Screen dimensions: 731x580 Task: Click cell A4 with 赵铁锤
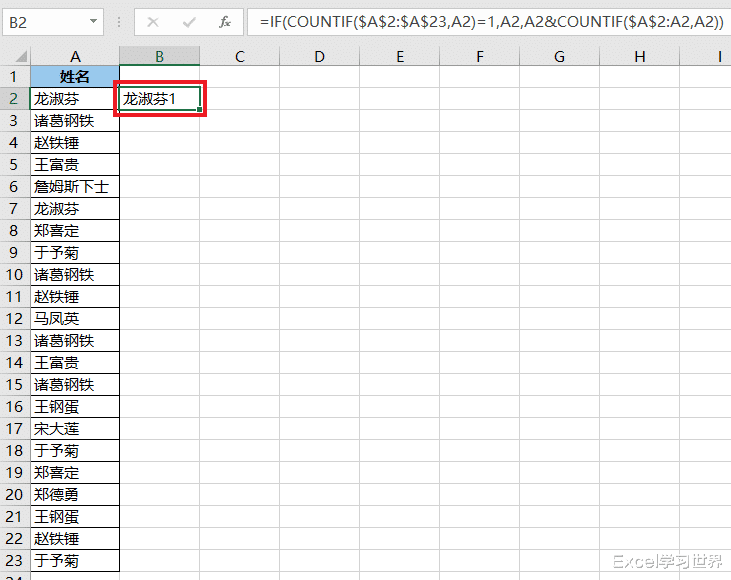[75, 142]
